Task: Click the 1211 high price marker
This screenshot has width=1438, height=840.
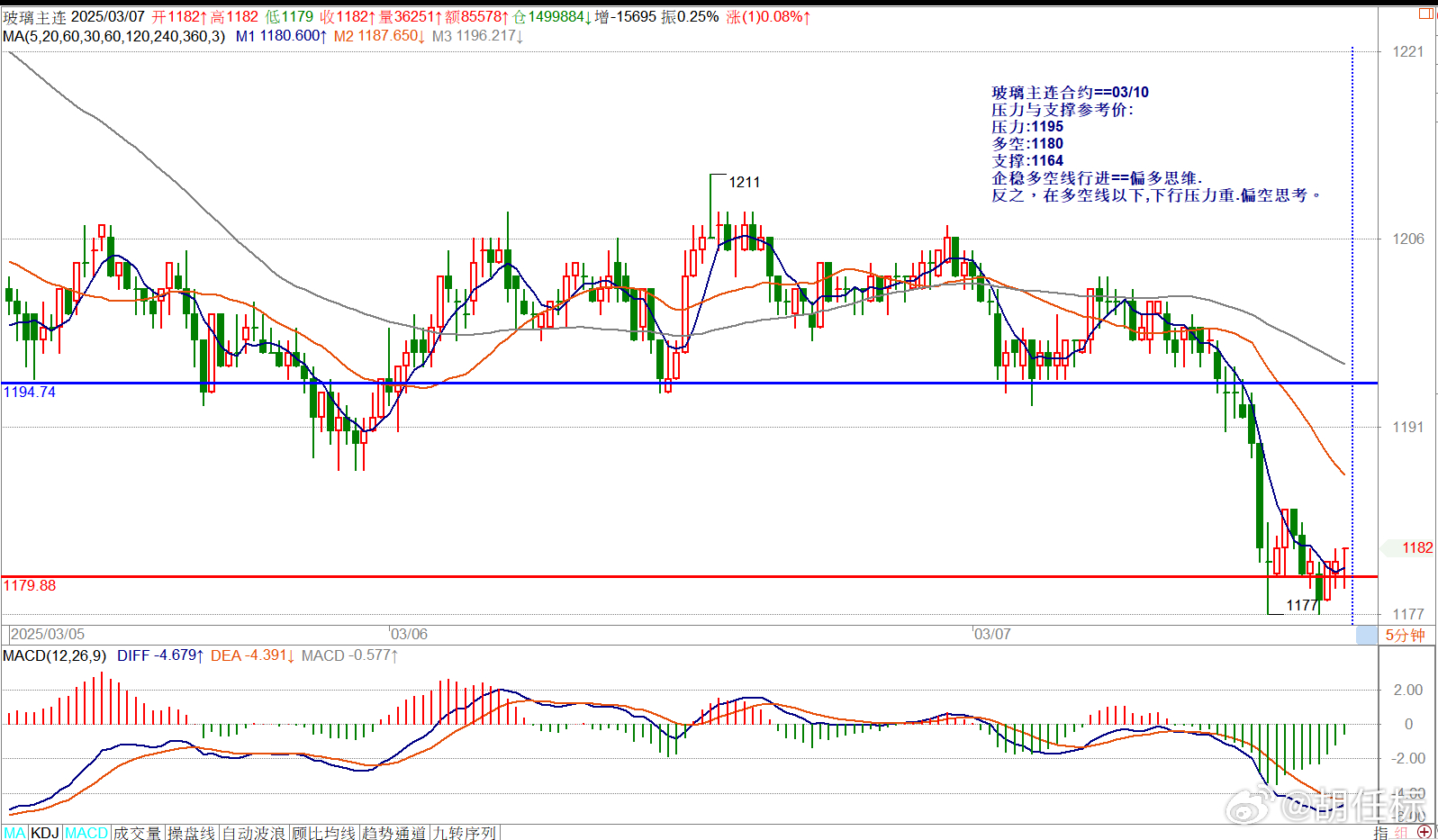Action: click(745, 183)
